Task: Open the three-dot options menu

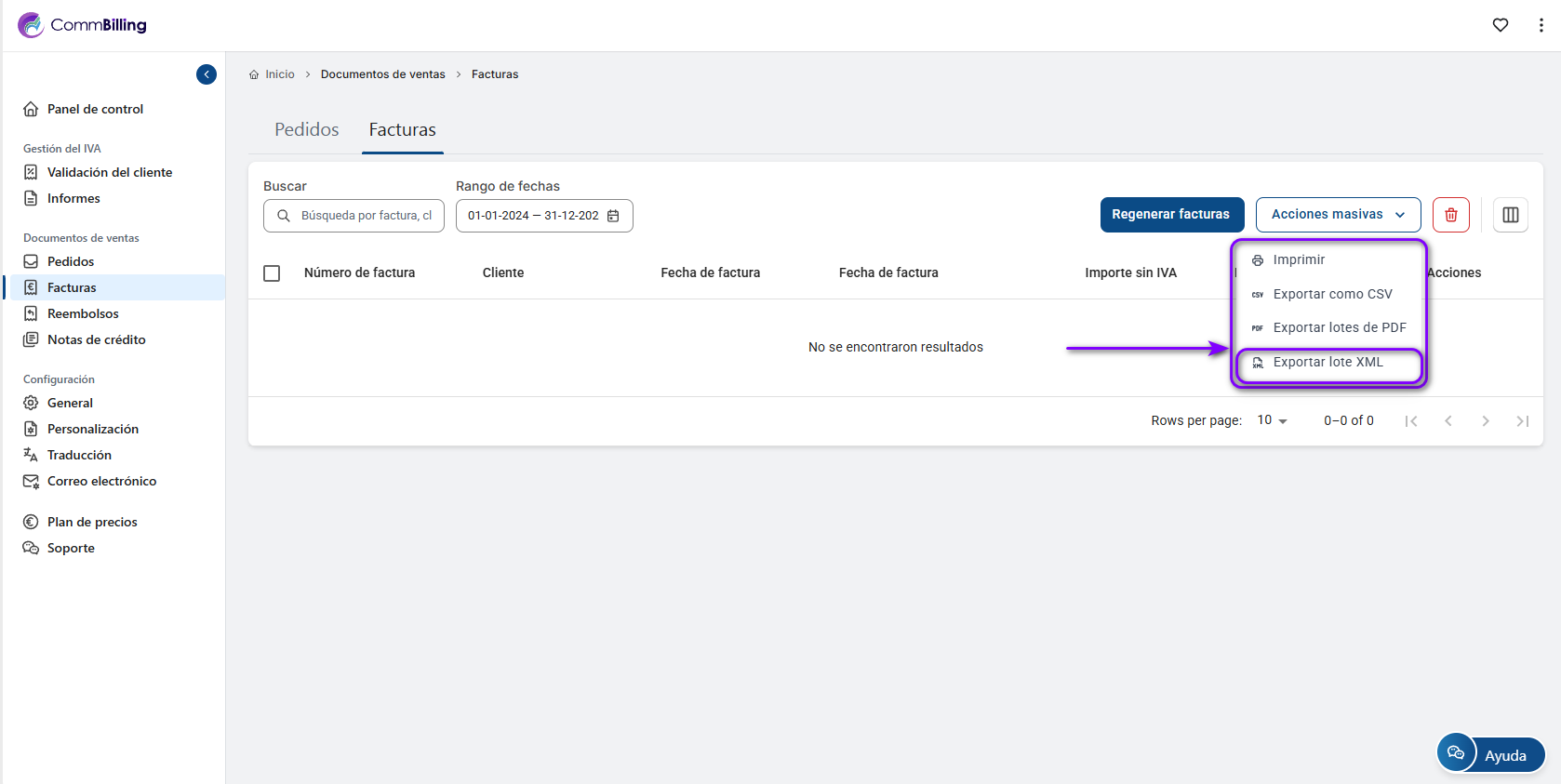Action: (1541, 25)
